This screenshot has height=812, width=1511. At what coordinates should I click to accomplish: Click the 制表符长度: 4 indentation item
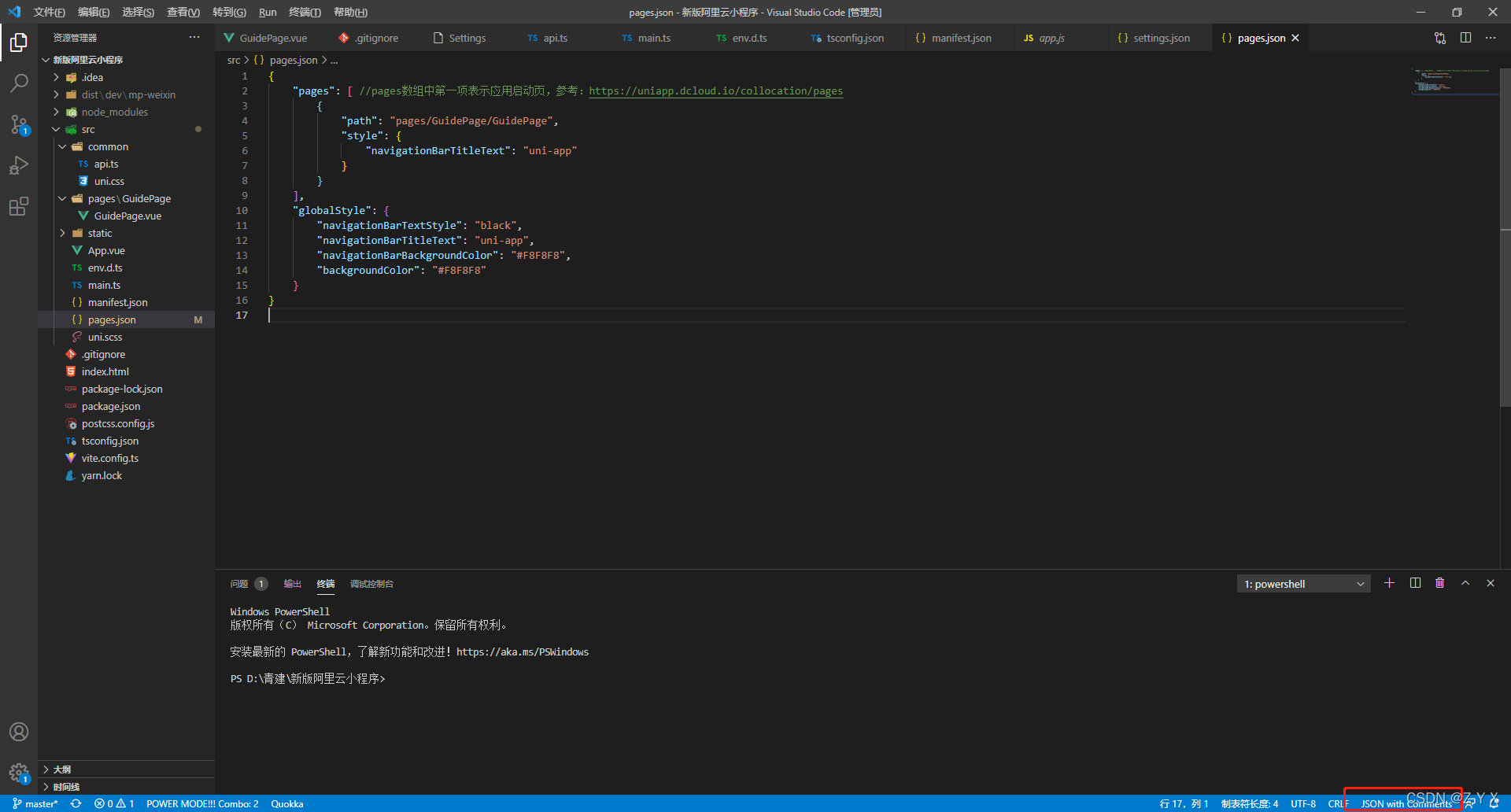(1250, 803)
